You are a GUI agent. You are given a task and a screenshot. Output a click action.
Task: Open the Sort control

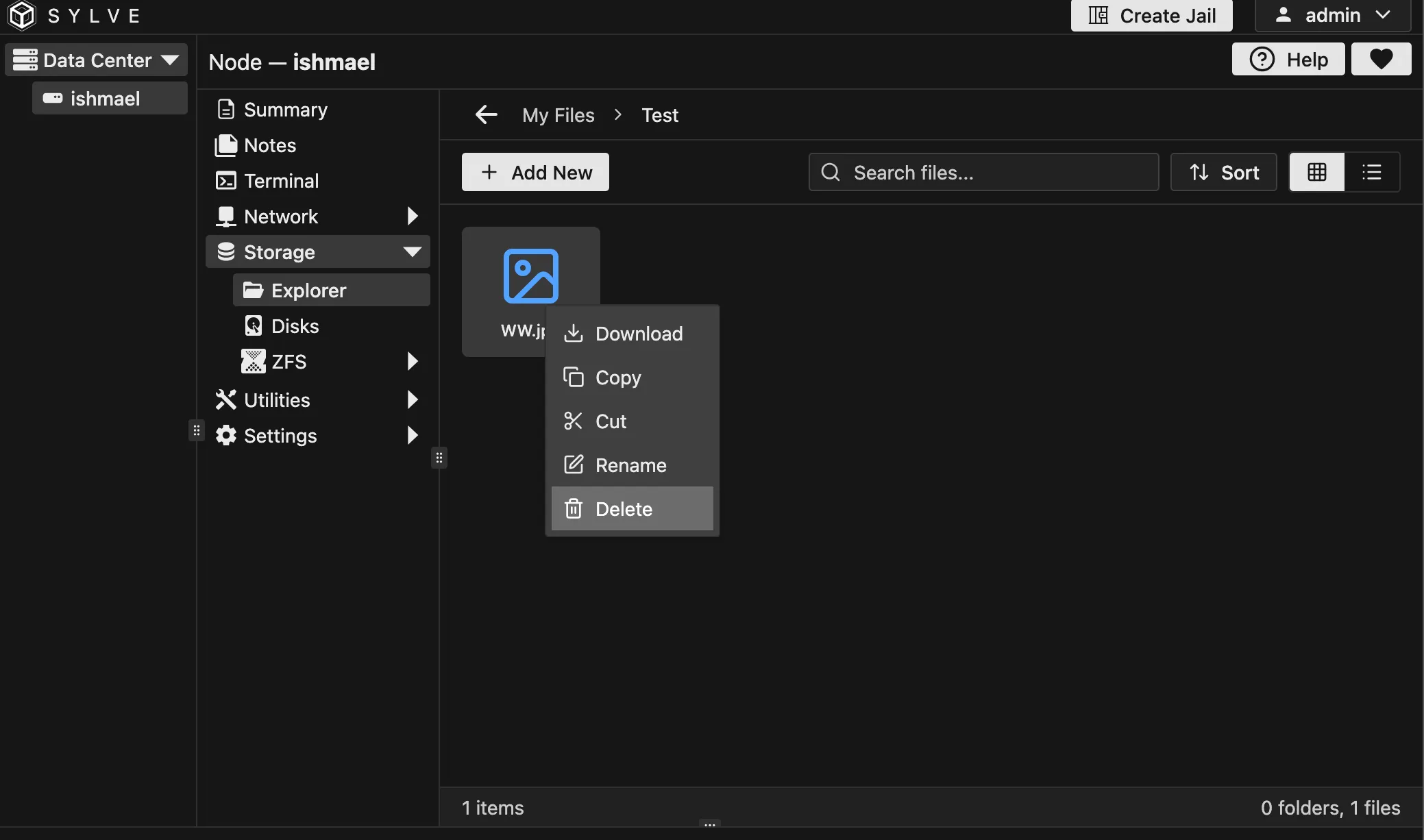pyautogui.click(x=1223, y=172)
